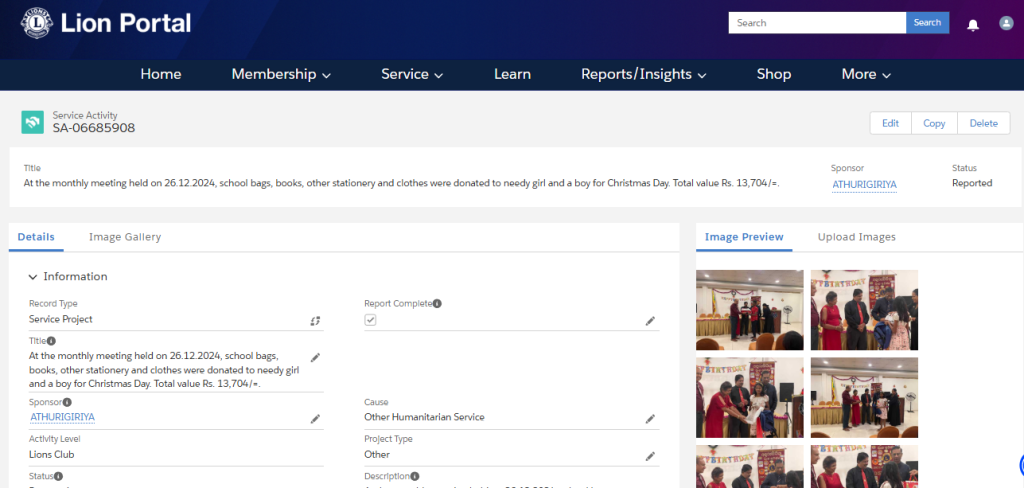Viewport: 1024px width, 488px height.
Task: Click the Service Activity handshake icon
Action: 33,122
